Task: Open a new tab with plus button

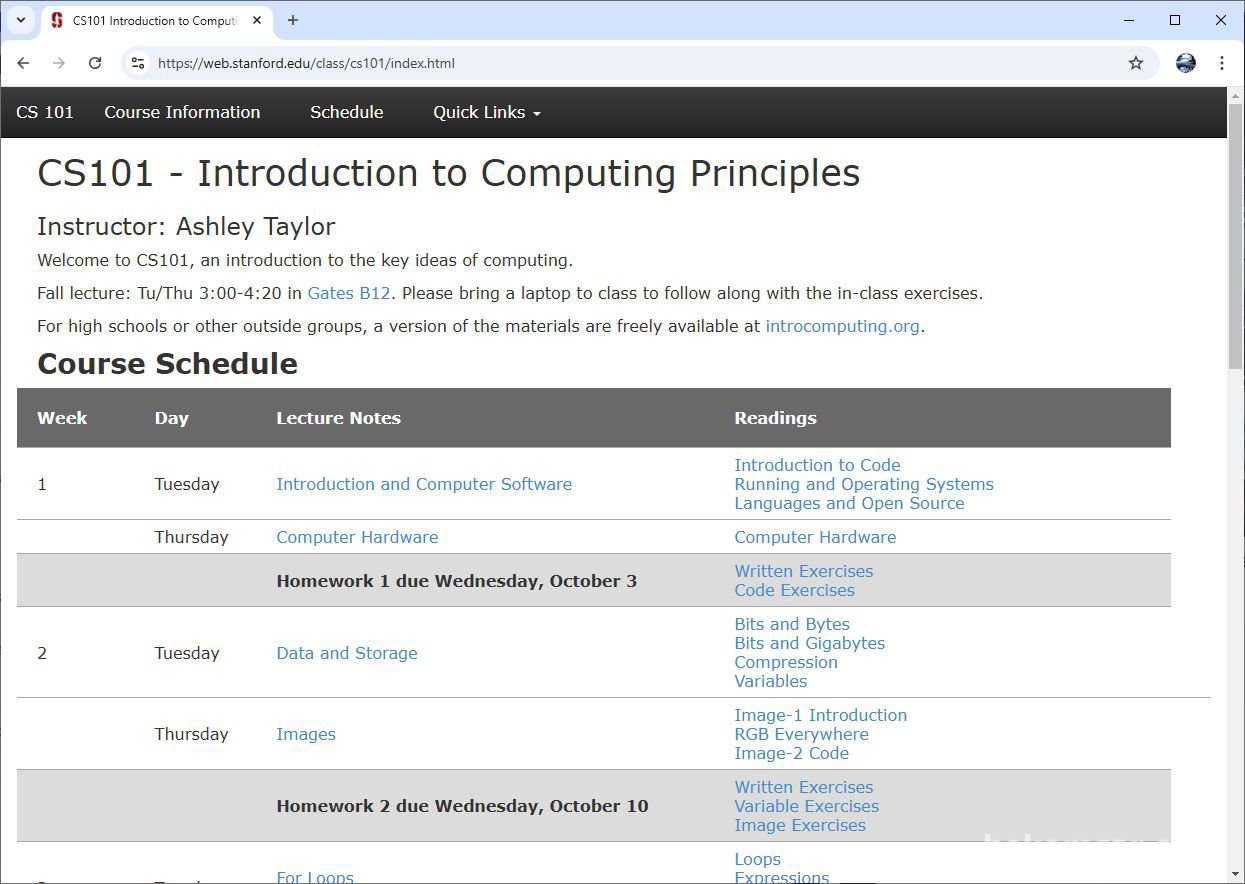Action: tap(293, 20)
